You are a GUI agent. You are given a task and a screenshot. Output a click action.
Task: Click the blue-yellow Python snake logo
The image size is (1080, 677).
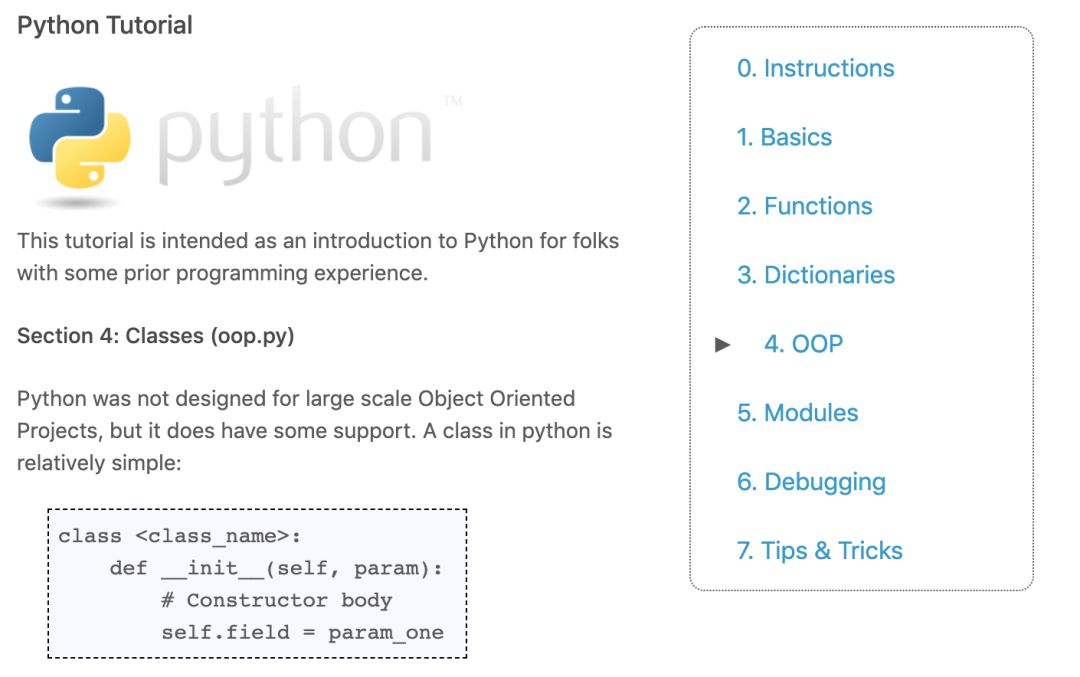pyautogui.click(x=80, y=138)
